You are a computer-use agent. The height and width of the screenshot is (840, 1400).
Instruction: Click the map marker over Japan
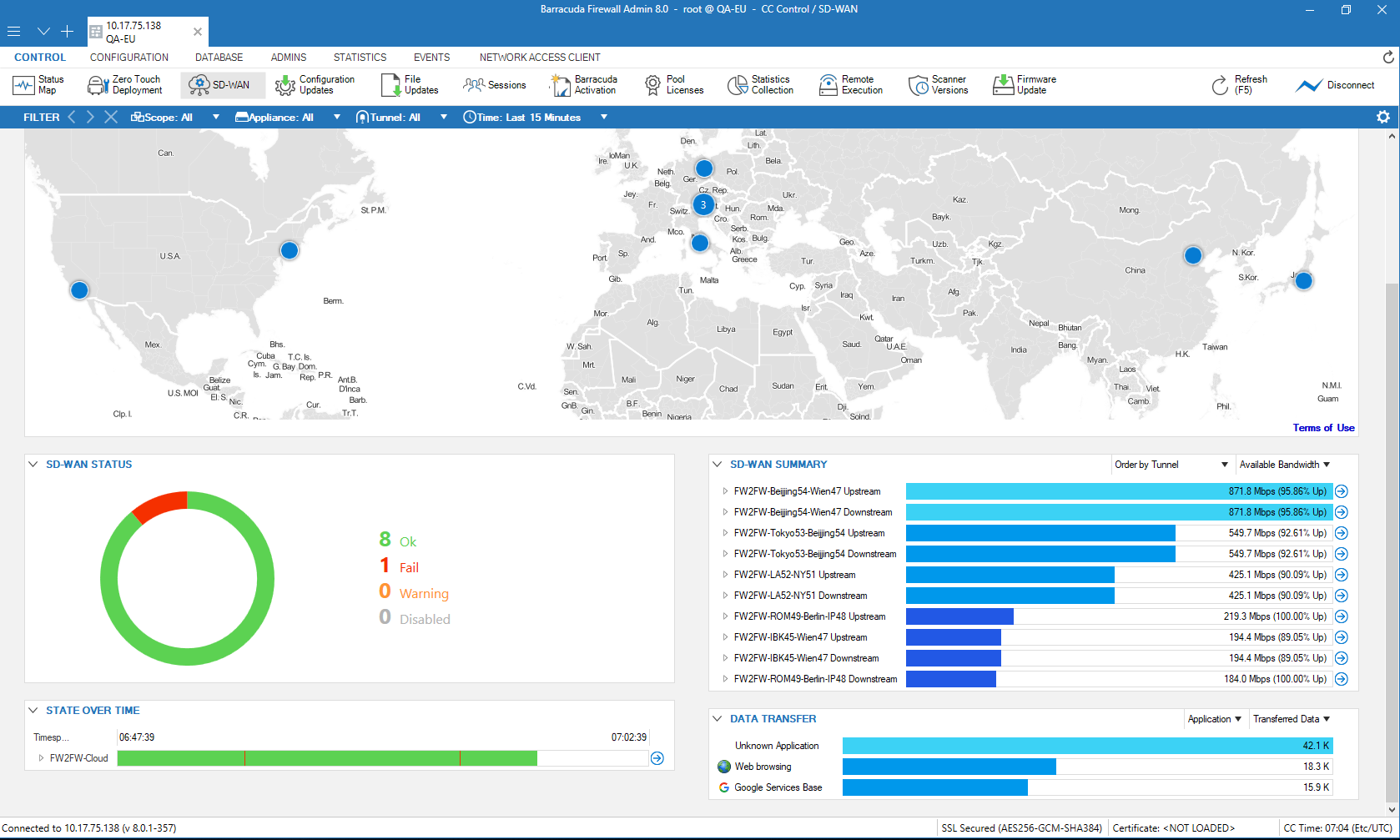pyautogui.click(x=1303, y=281)
